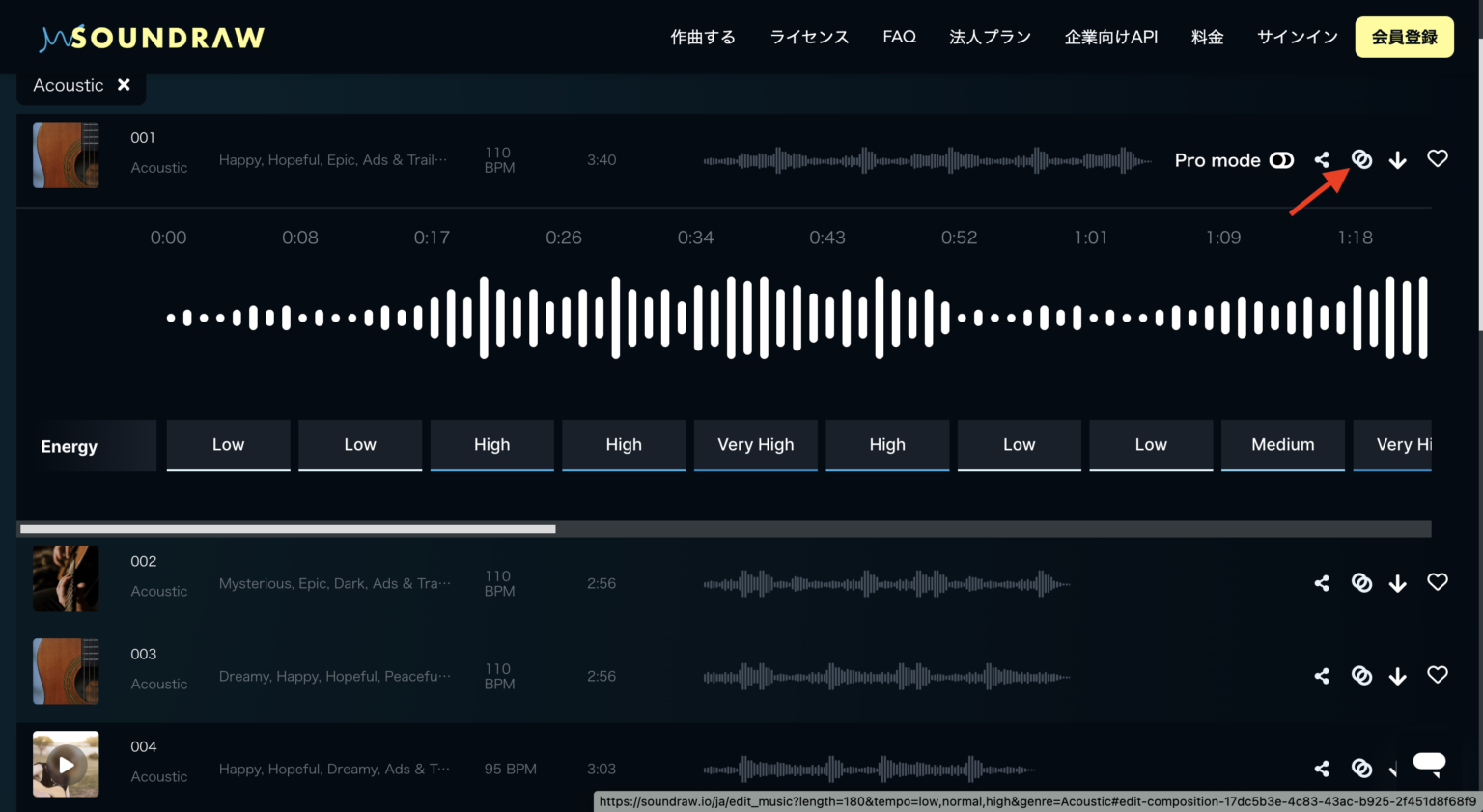Enable the Pro mode toggle
1483x812 pixels.
[1281, 159]
